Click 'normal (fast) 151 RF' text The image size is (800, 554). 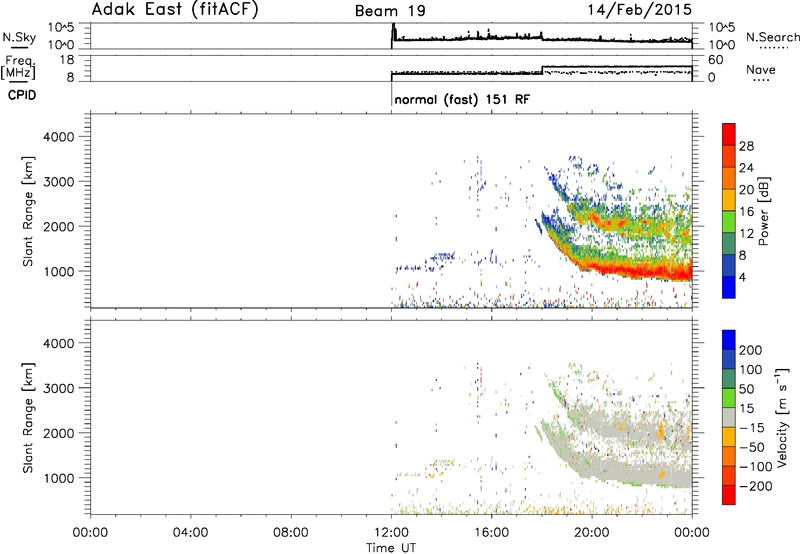tap(462, 99)
